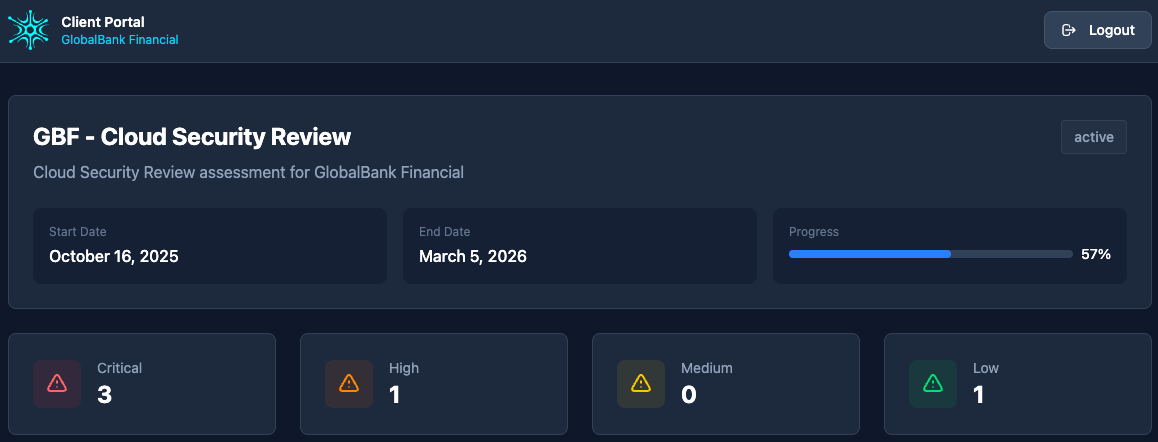Click the Client Portal snowflake logo
Image resolution: width=1158 pixels, height=442 pixels.
(28, 30)
